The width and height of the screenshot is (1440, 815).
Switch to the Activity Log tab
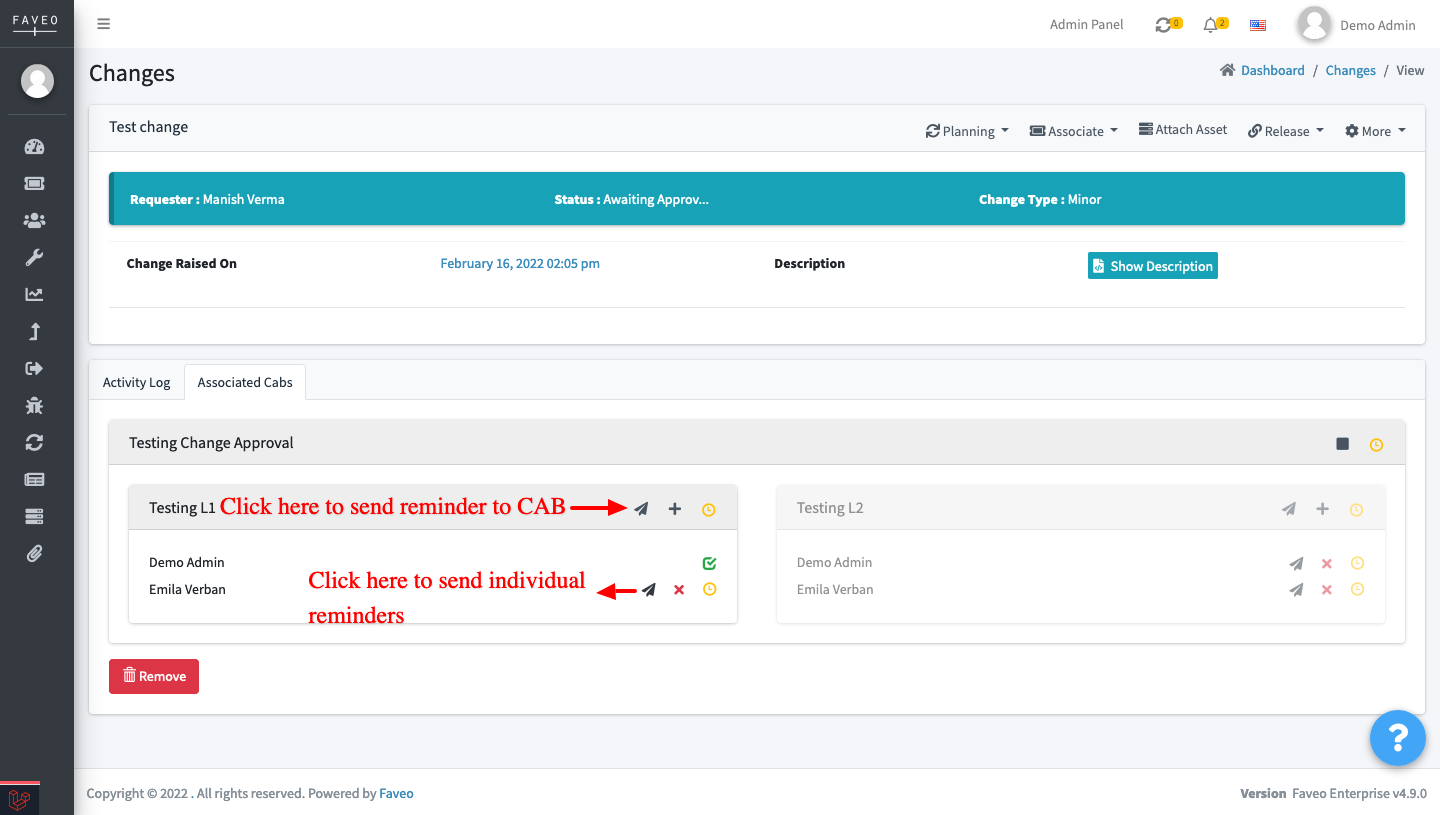(x=136, y=381)
